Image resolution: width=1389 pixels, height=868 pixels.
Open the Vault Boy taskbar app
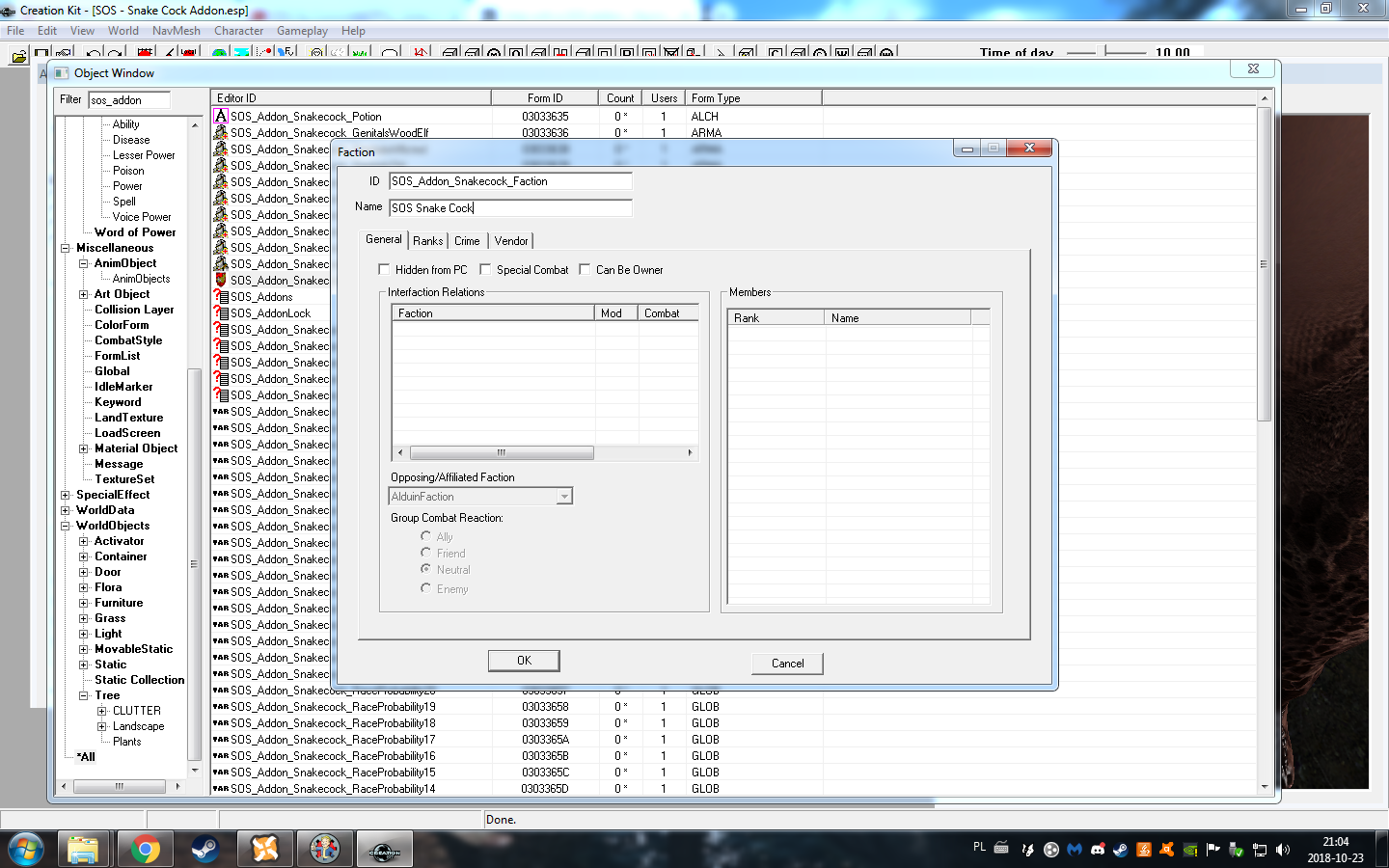(325, 850)
